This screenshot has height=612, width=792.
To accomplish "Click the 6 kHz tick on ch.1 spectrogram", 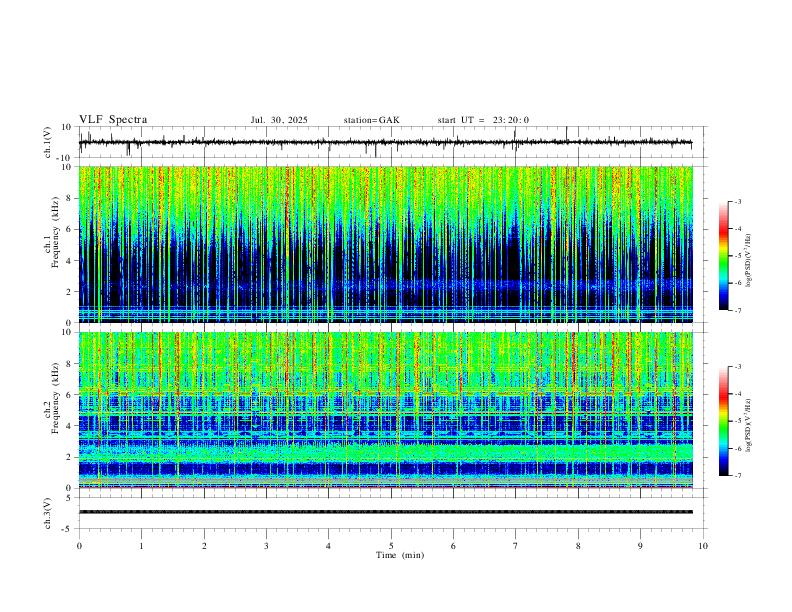I will [x=69, y=229].
